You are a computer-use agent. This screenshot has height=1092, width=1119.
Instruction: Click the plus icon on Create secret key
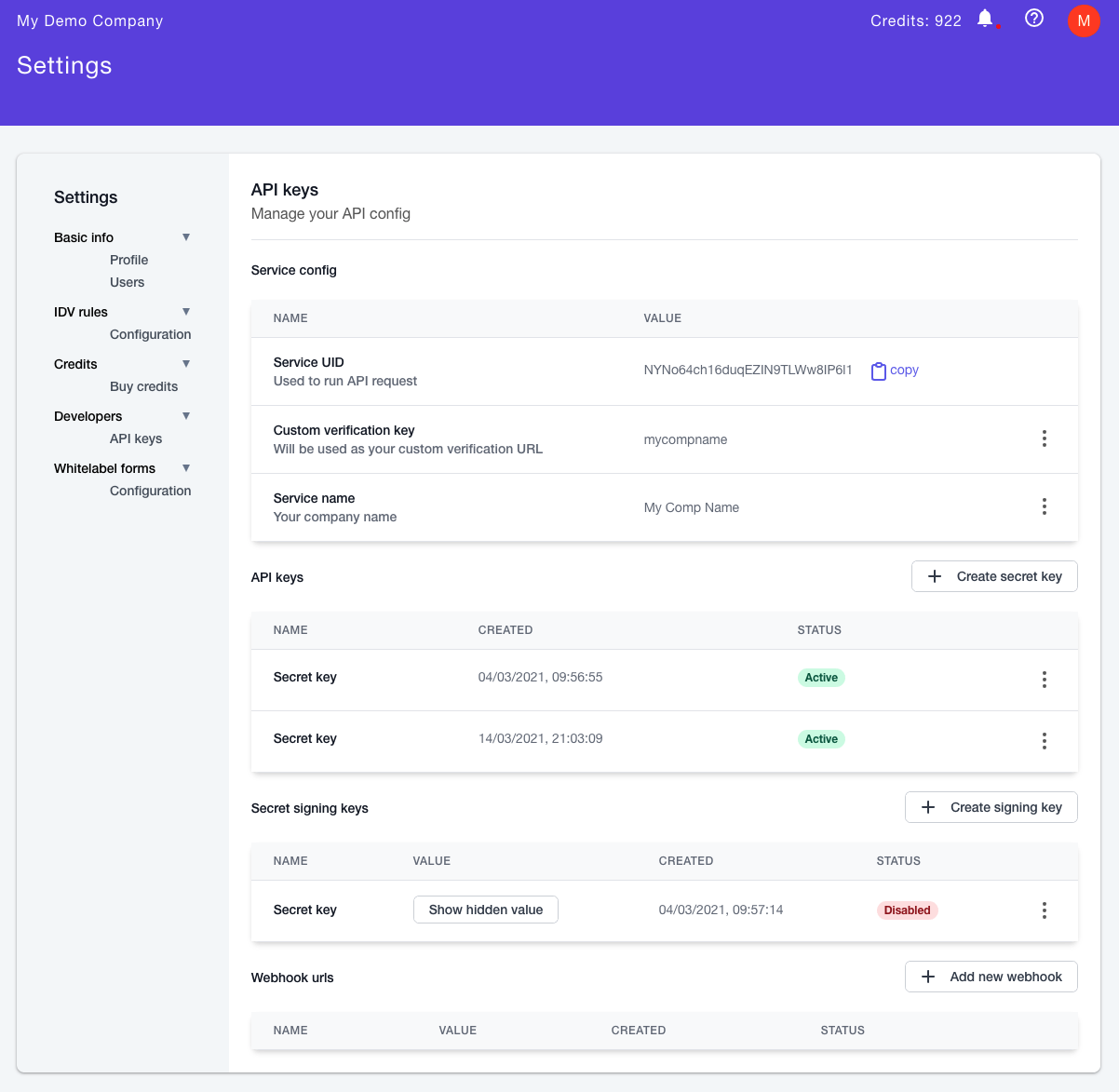[934, 576]
